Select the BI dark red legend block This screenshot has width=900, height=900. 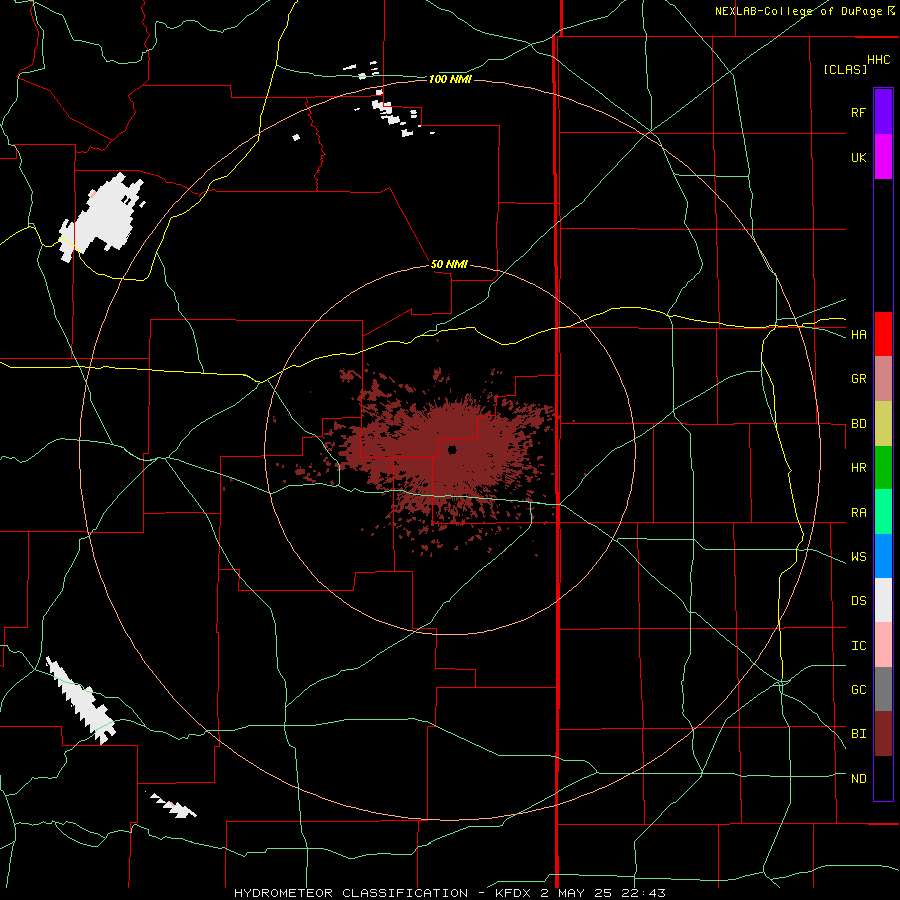(x=883, y=734)
